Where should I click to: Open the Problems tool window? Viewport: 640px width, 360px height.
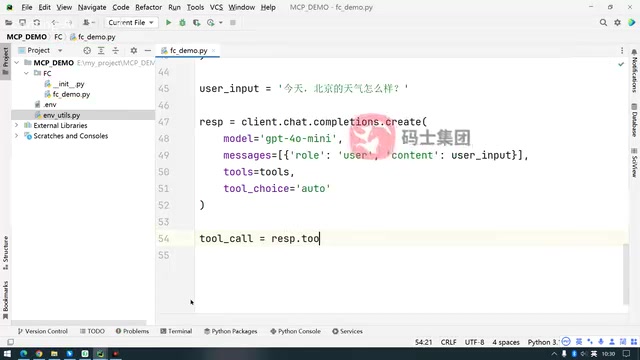click(132, 331)
